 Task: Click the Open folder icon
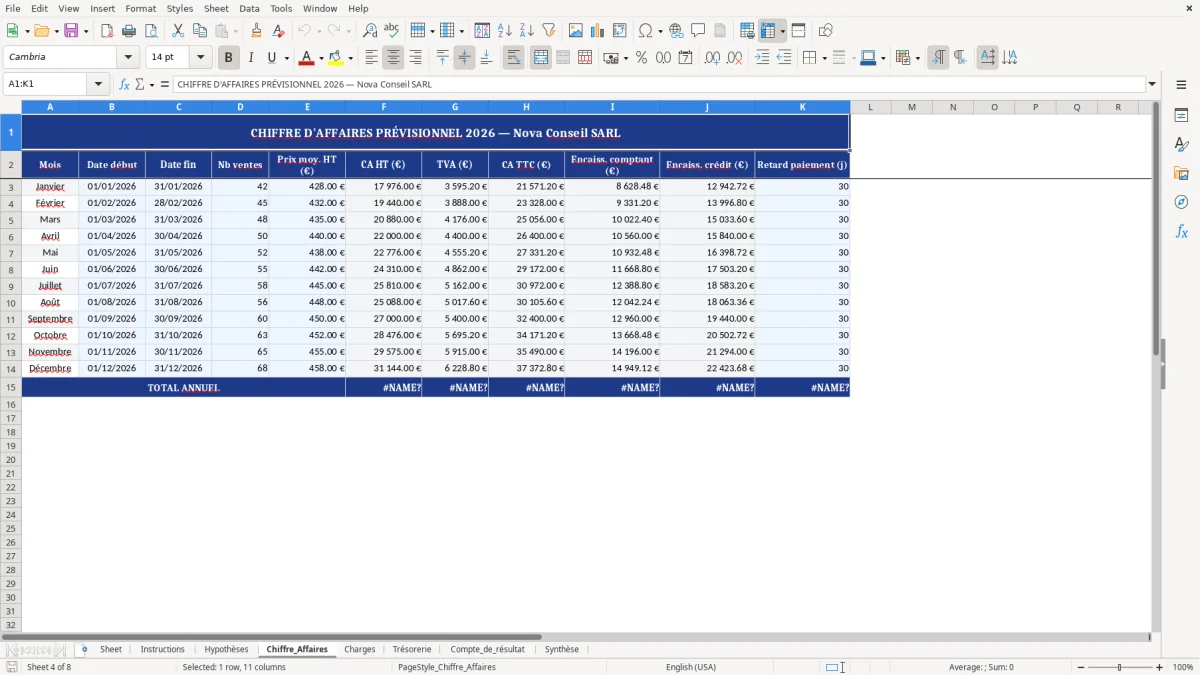(41, 31)
